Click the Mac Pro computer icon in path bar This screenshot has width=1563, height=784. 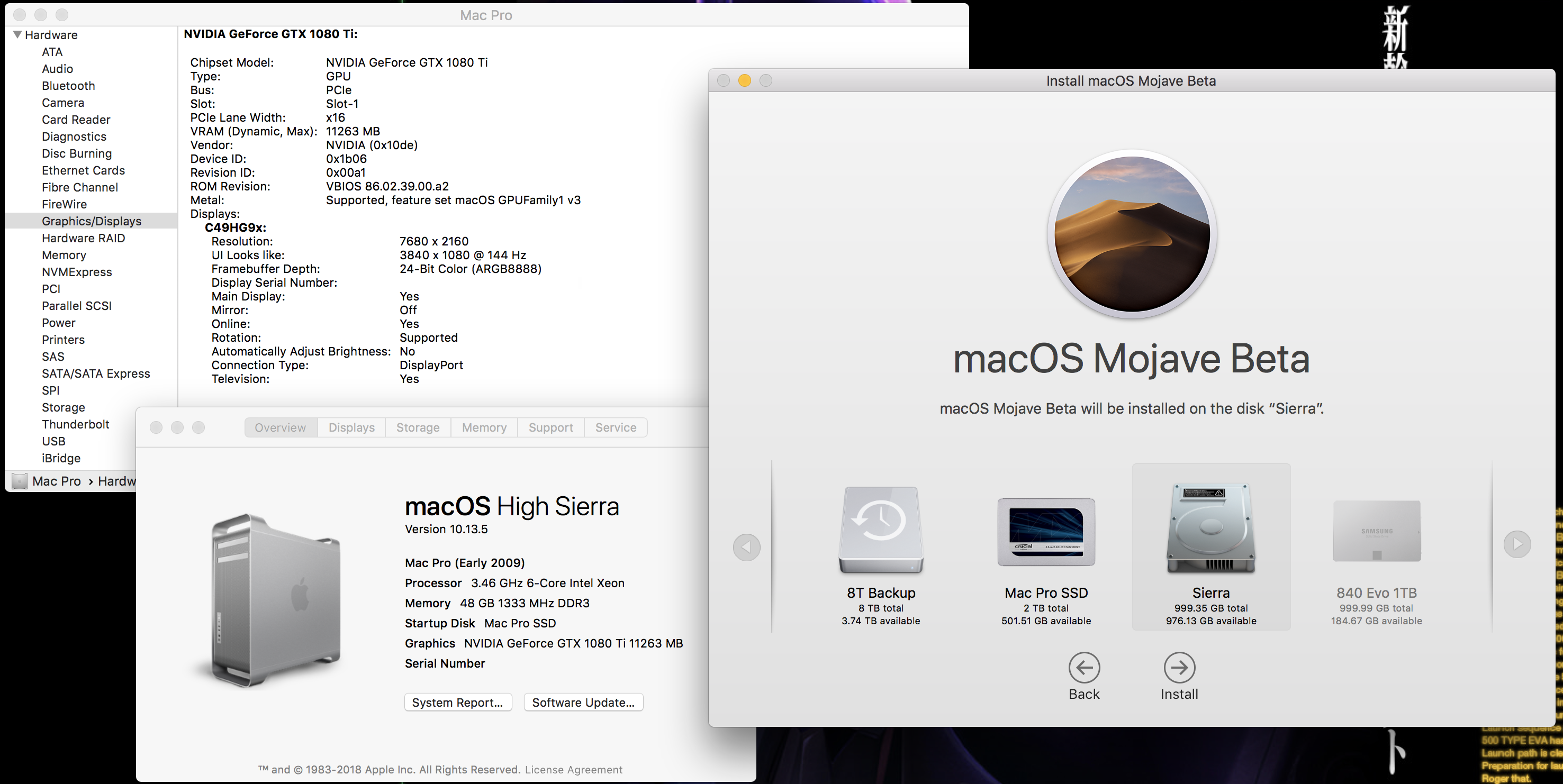pyautogui.click(x=20, y=481)
